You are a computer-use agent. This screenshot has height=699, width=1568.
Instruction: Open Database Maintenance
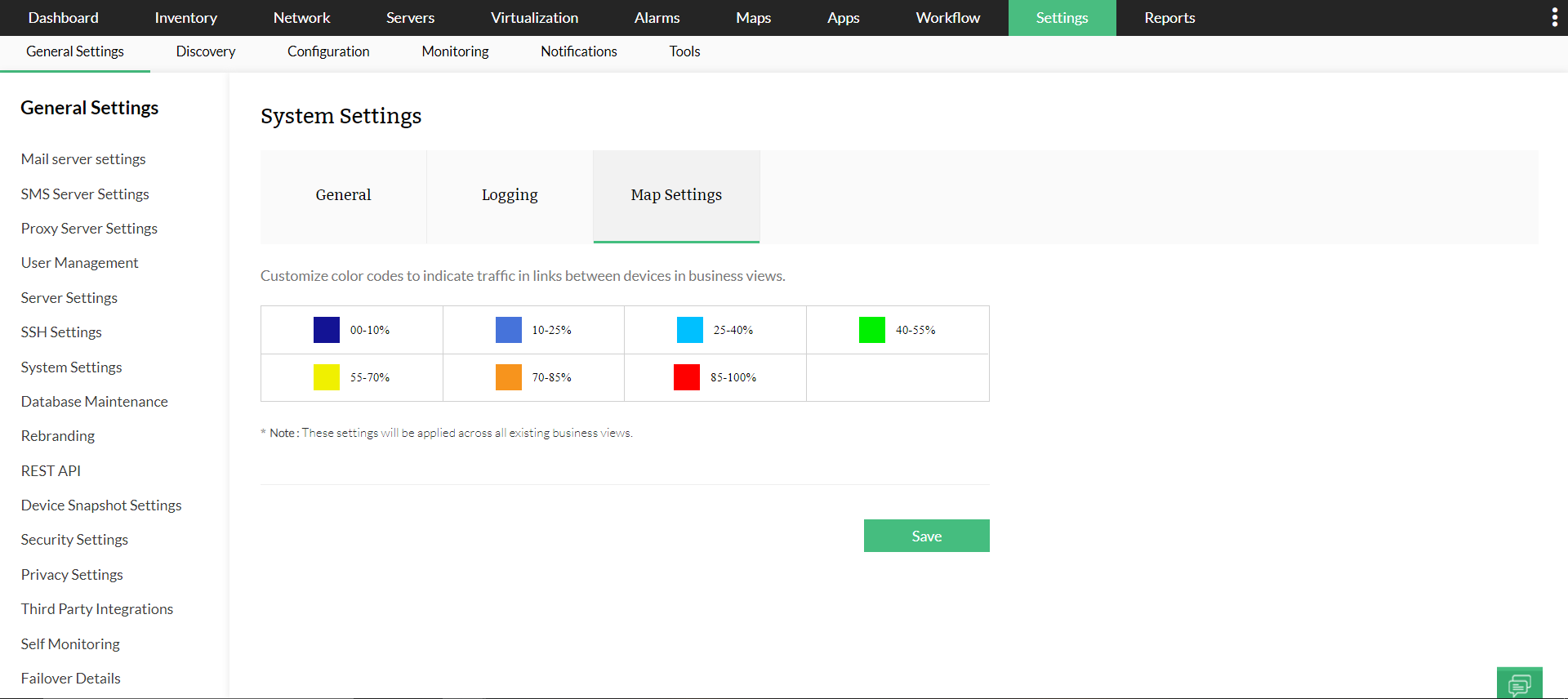pos(95,402)
